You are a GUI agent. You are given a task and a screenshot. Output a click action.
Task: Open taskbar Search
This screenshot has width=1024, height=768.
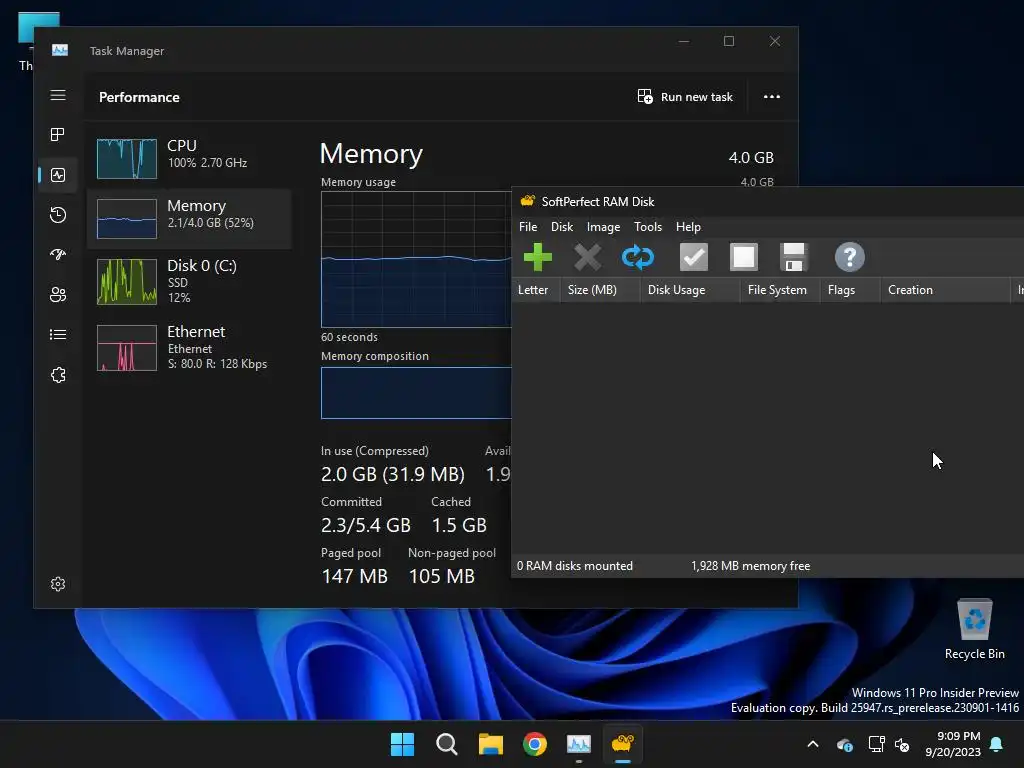(x=447, y=744)
